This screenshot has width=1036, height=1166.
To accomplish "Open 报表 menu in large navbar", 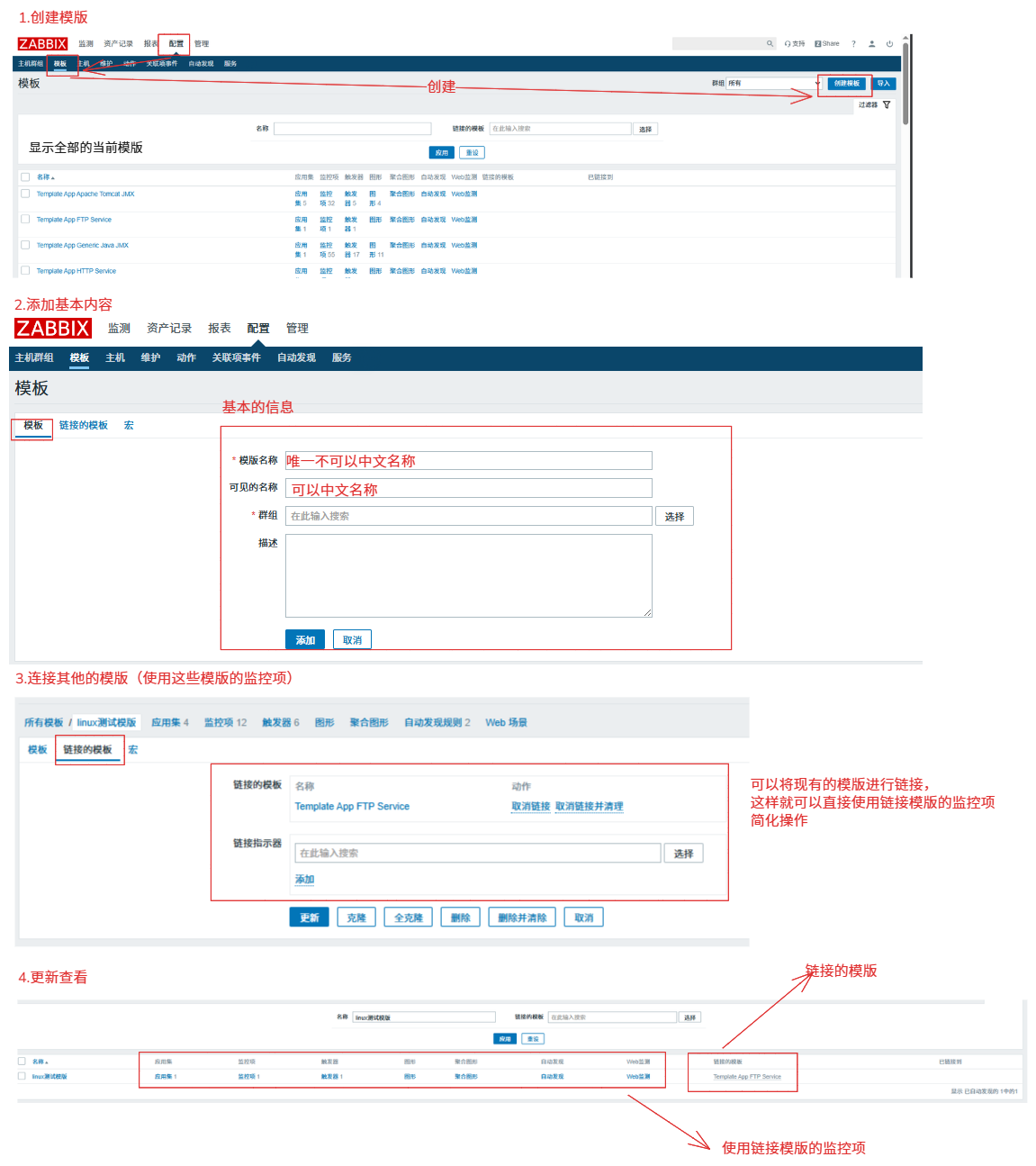I will [220, 328].
